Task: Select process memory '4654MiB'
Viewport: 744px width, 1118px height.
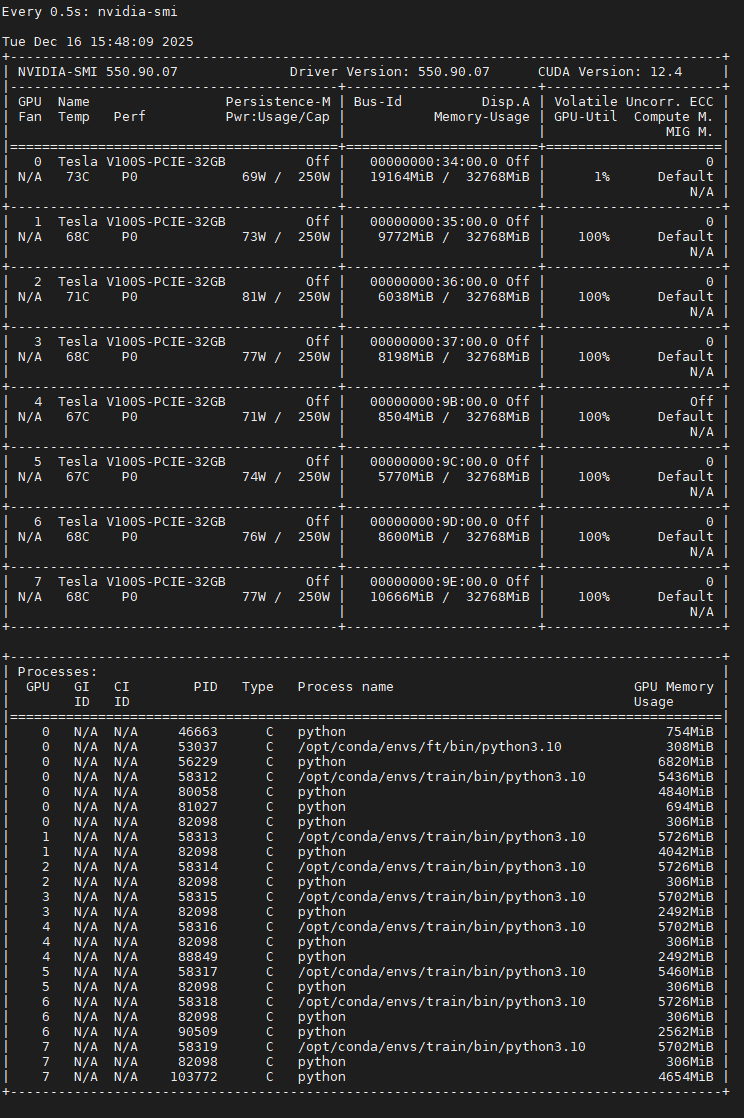Action: tap(686, 1077)
